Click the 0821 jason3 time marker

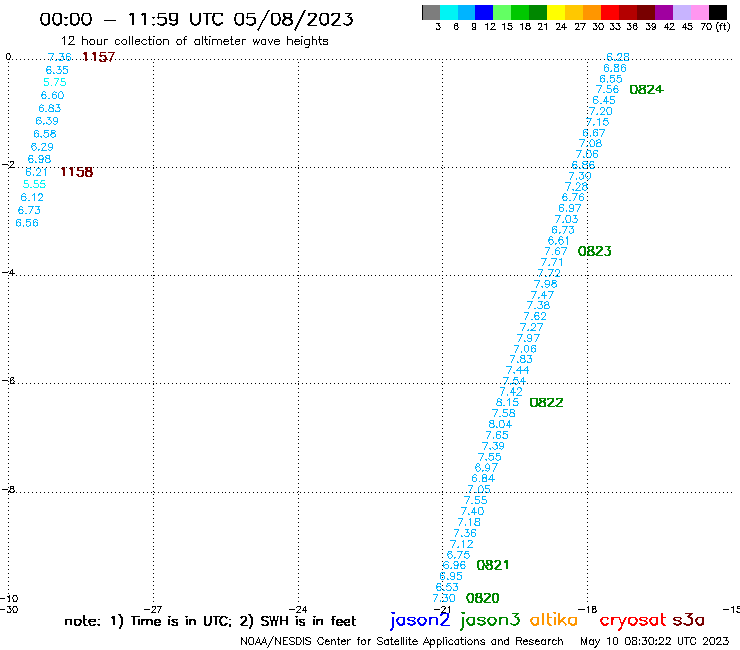(493, 565)
